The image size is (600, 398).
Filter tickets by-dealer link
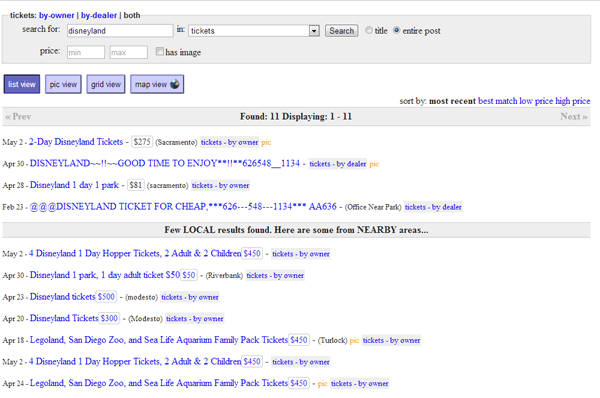[x=99, y=15]
